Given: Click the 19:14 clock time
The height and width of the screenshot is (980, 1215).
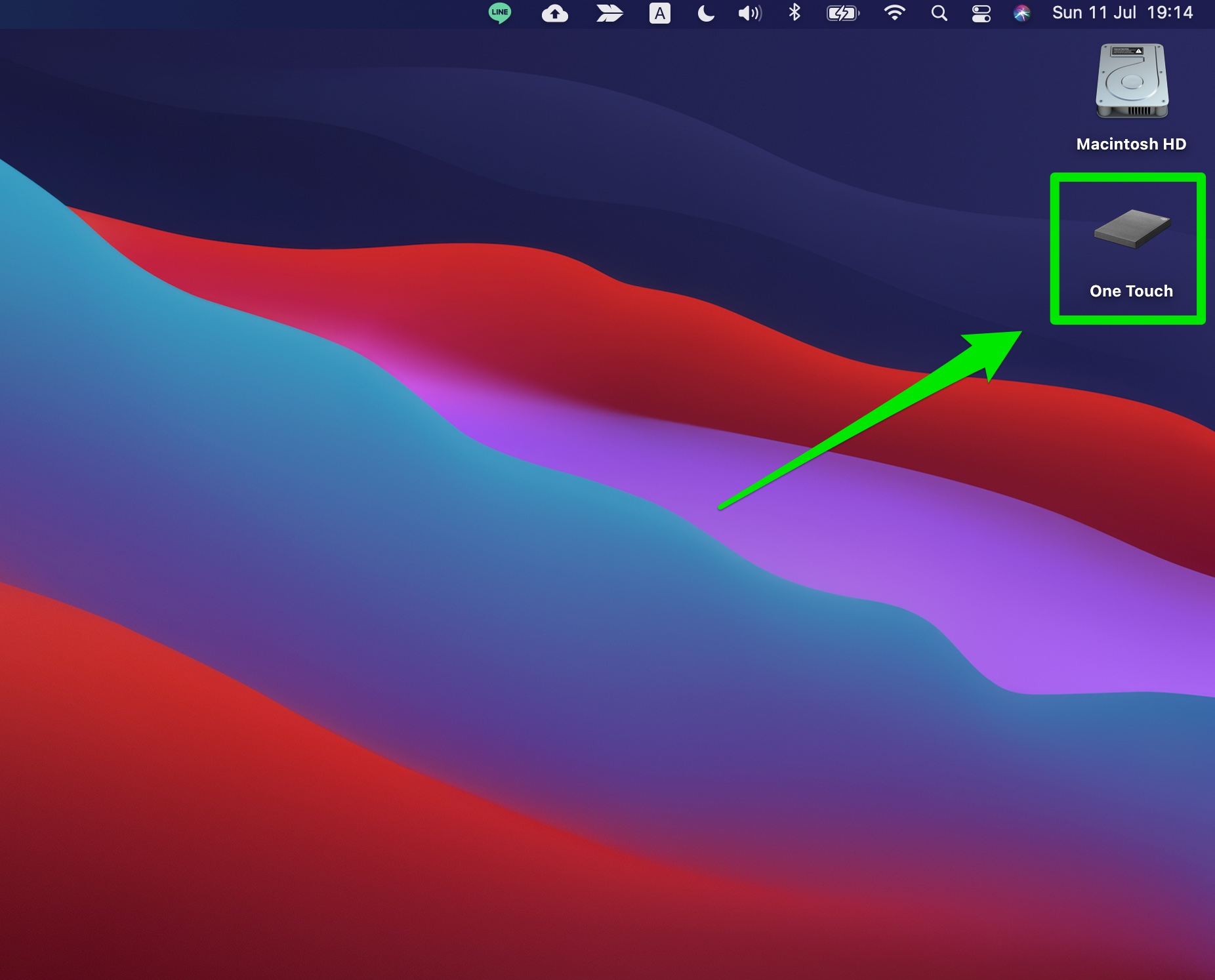Looking at the screenshot, I should (1170, 13).
